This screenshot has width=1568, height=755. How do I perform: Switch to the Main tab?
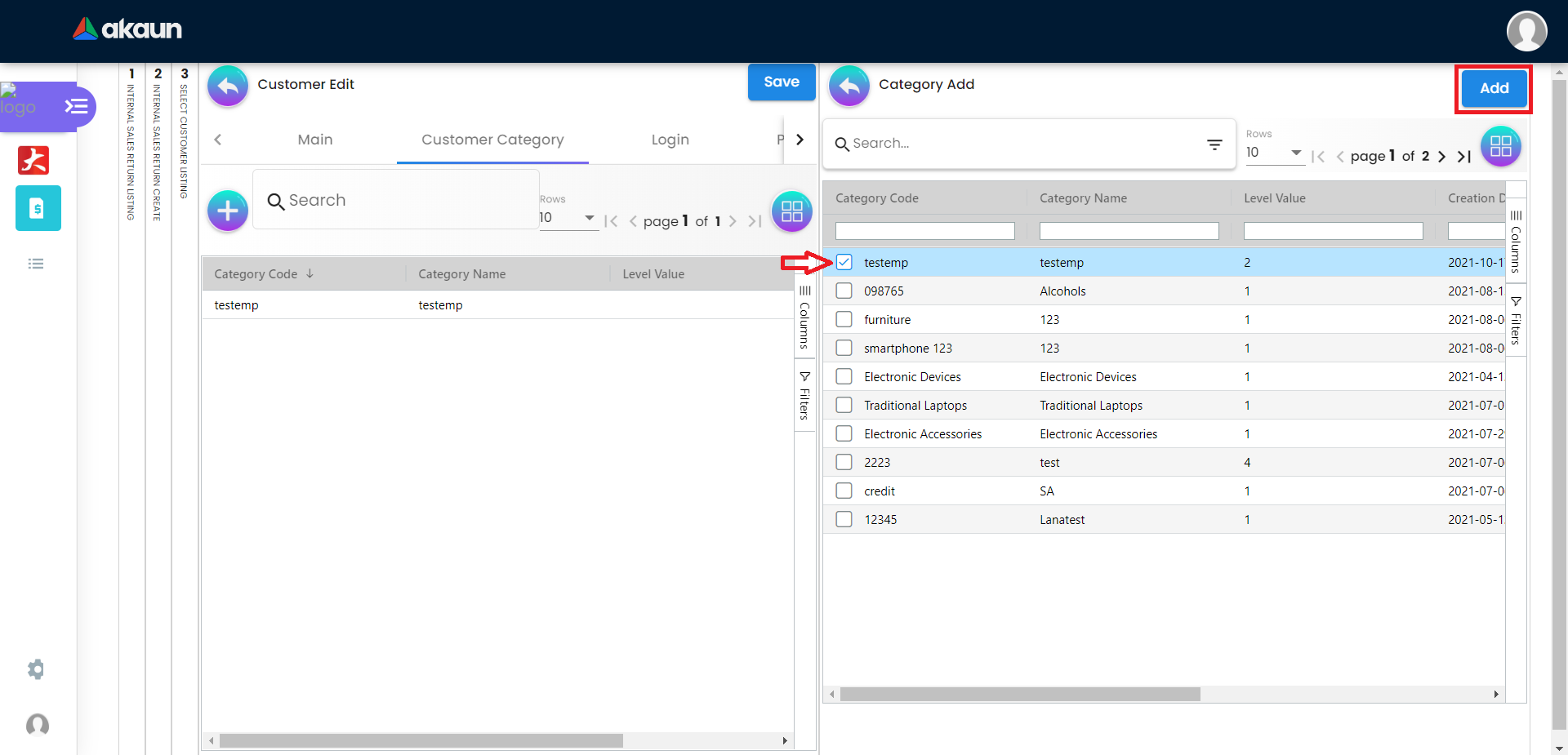314,140
